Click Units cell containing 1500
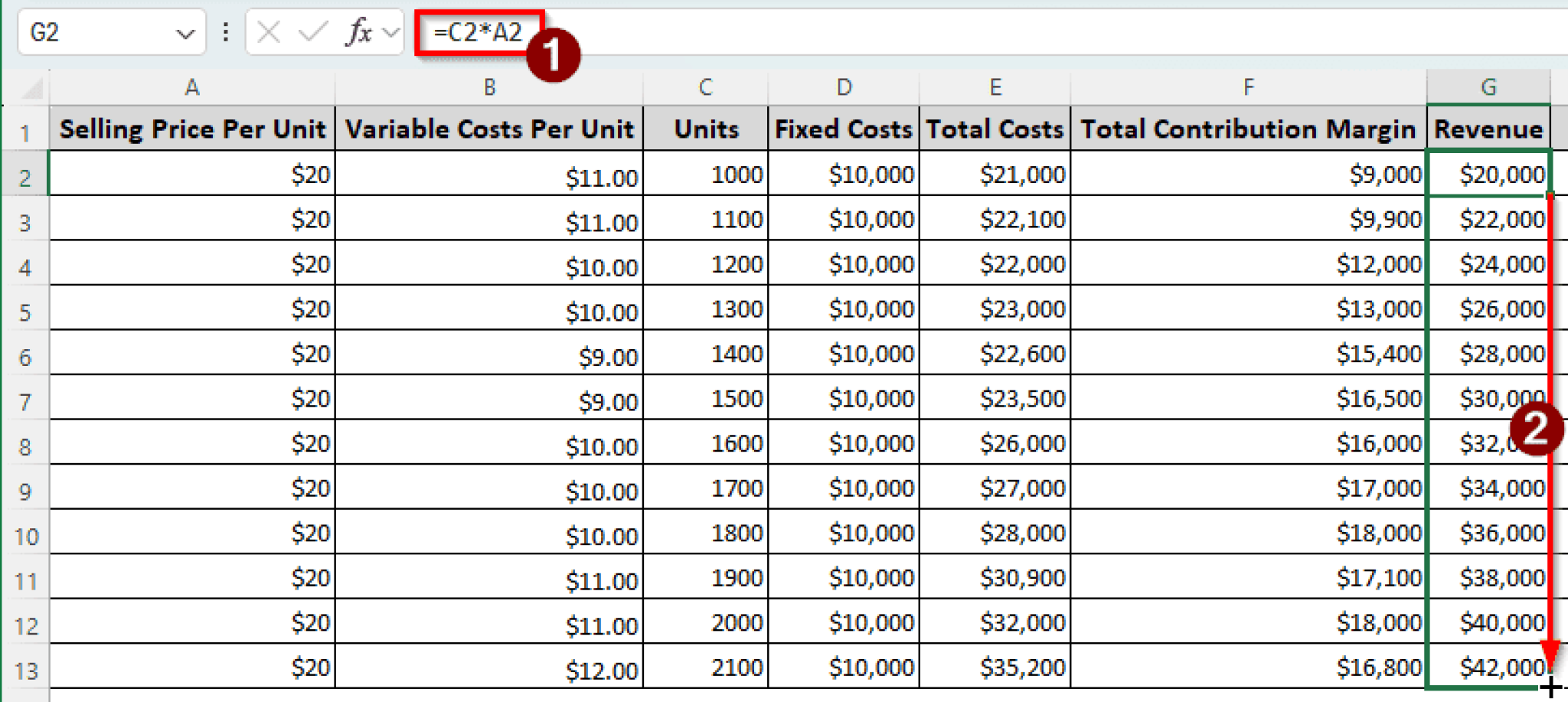This screenshot has width=1568, height=702. [x=705, y=398]
